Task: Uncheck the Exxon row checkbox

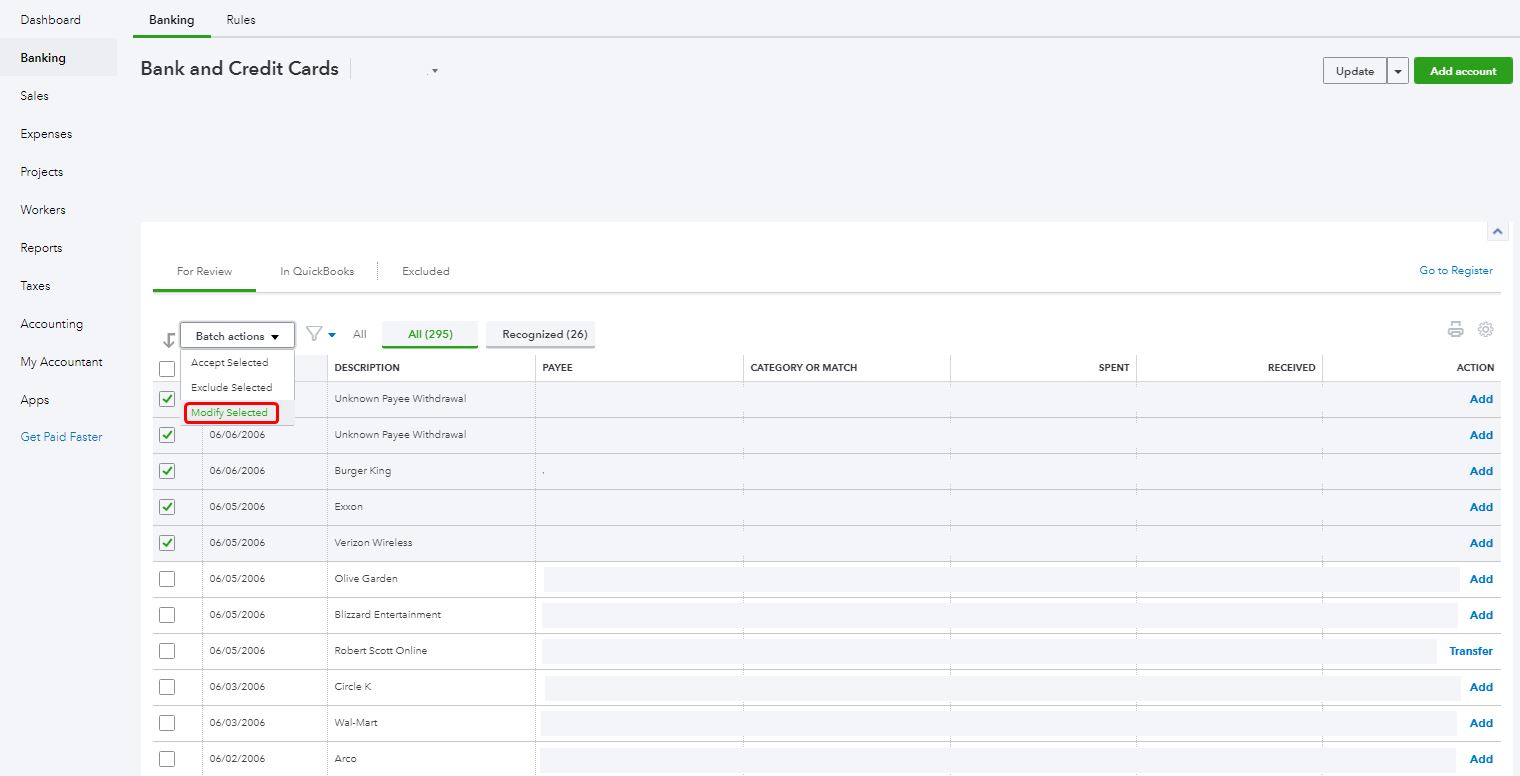Action: [x=167, y=507]
